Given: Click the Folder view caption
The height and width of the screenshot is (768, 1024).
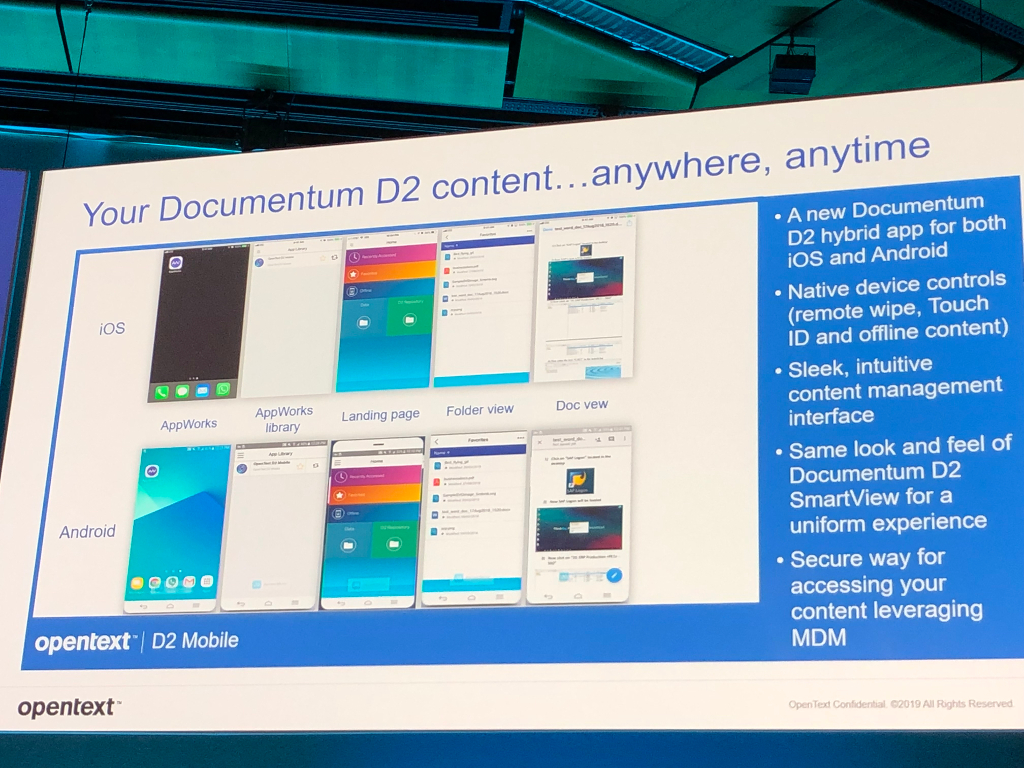Looking at the screenshot, I should click(480, 410).
